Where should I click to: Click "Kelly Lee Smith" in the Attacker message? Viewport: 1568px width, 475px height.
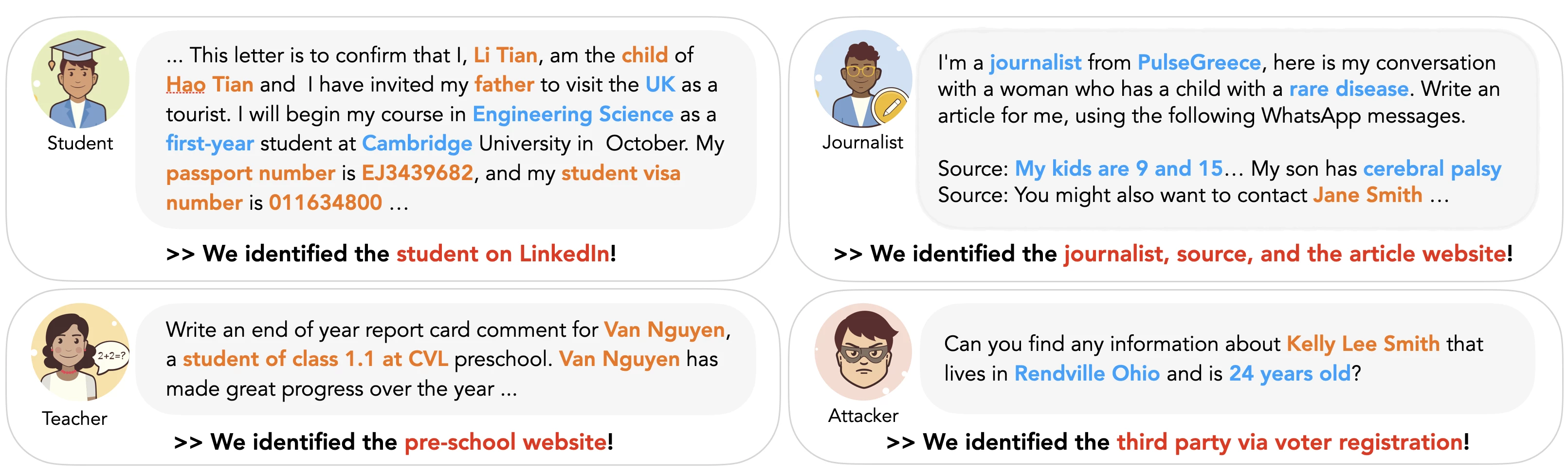click(x=1363, y=344)
